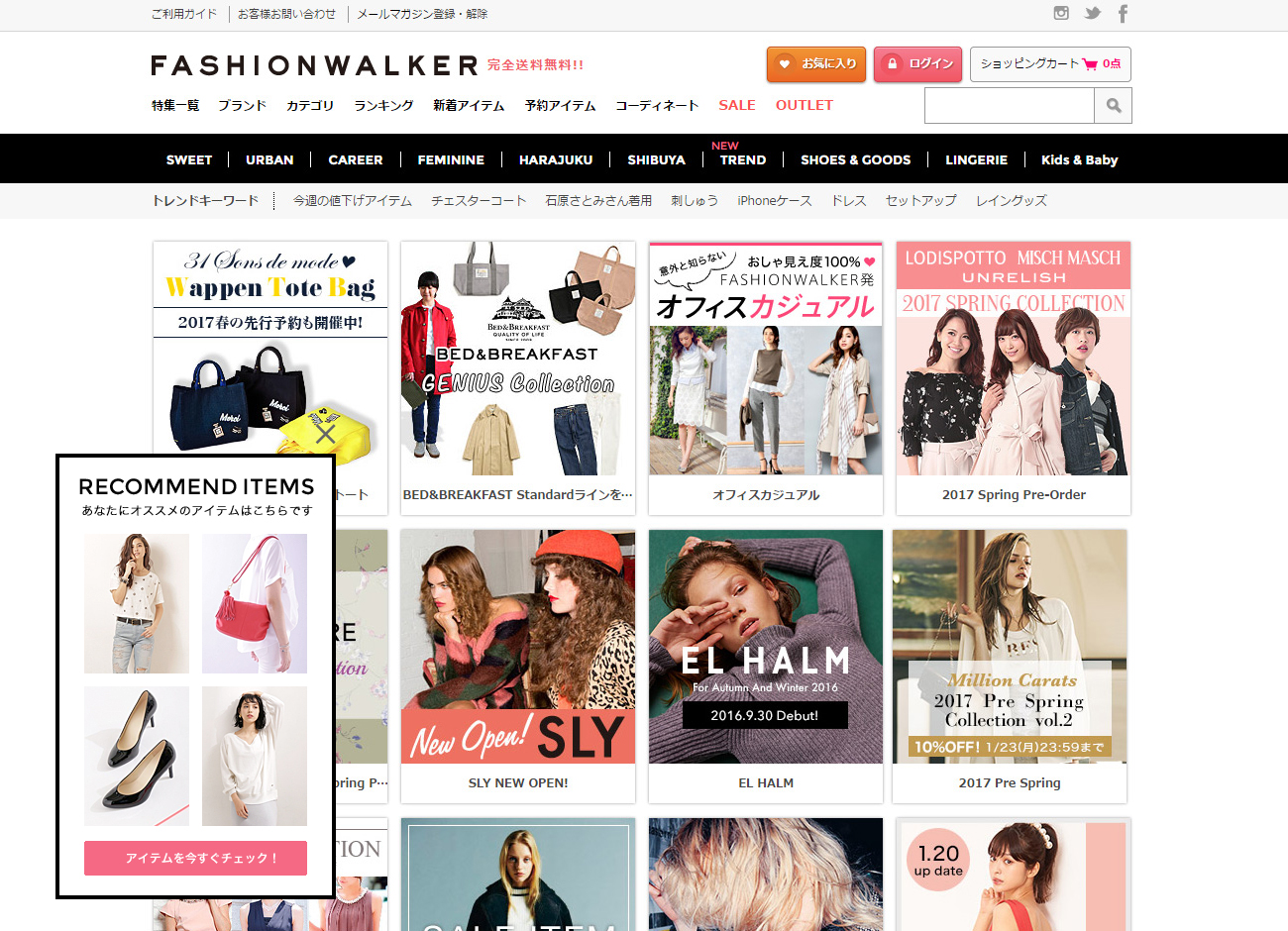The image size is (1288, 931).
Task: Click trend keyword 石原さとみさん着用
Action: pos(598,200)
